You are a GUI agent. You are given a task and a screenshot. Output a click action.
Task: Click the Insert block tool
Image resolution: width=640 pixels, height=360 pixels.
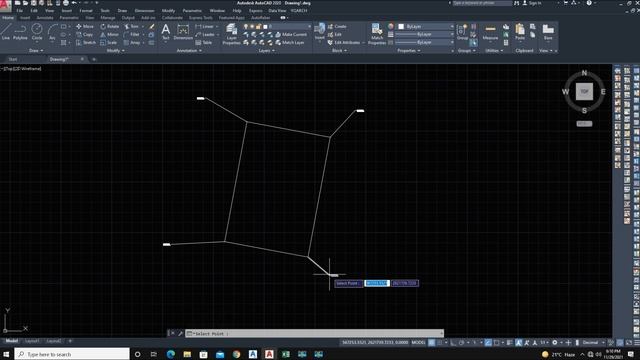click(x=320, y=32)
